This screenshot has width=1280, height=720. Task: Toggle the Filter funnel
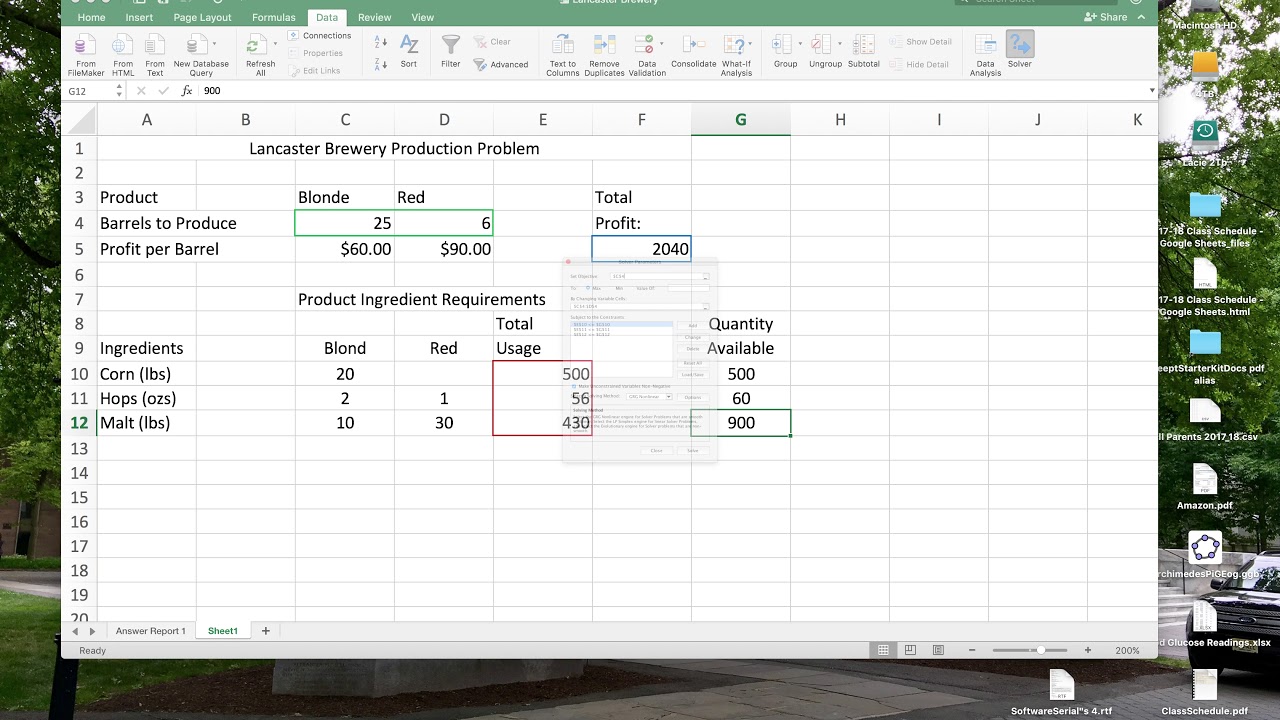[x=451, y=52]
